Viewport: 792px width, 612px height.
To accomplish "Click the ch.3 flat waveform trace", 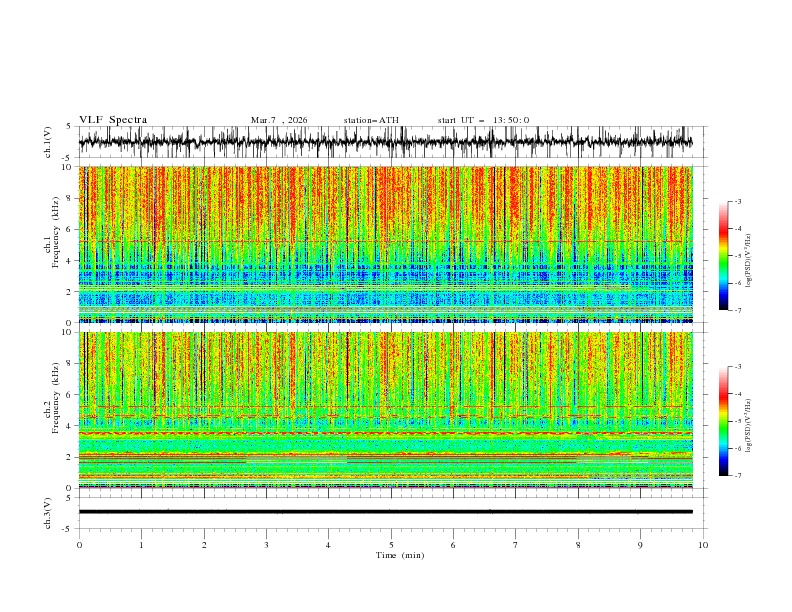I will (x=385, y=512).
